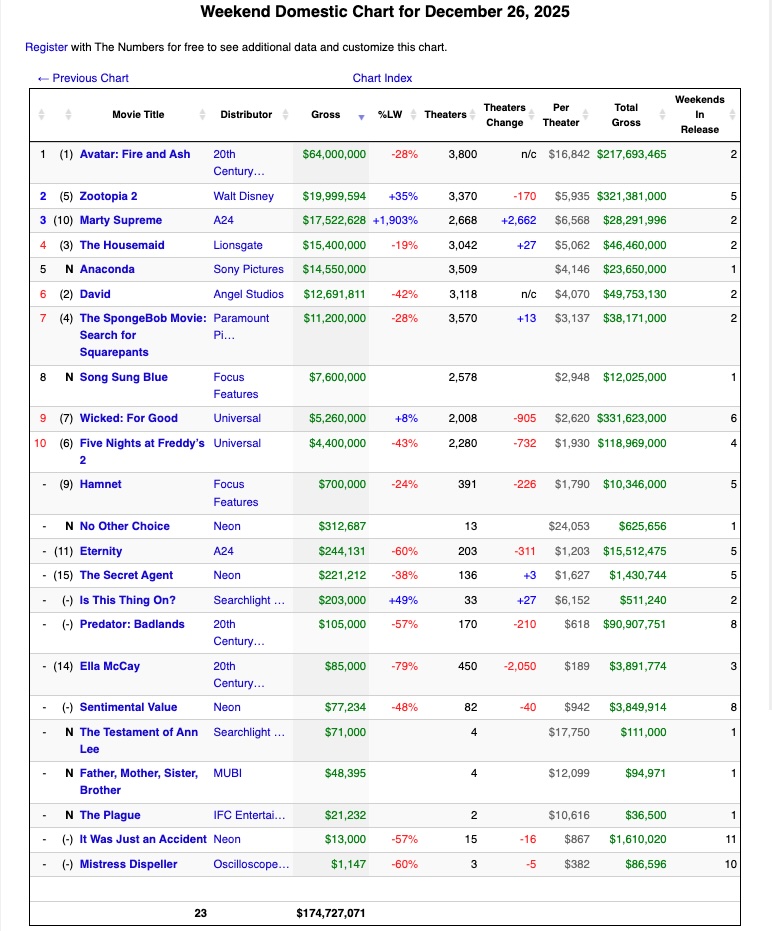This screenshot has width=772, height=931.
Task: Click the Marty Supreme title link
Action: click(121, 220)
